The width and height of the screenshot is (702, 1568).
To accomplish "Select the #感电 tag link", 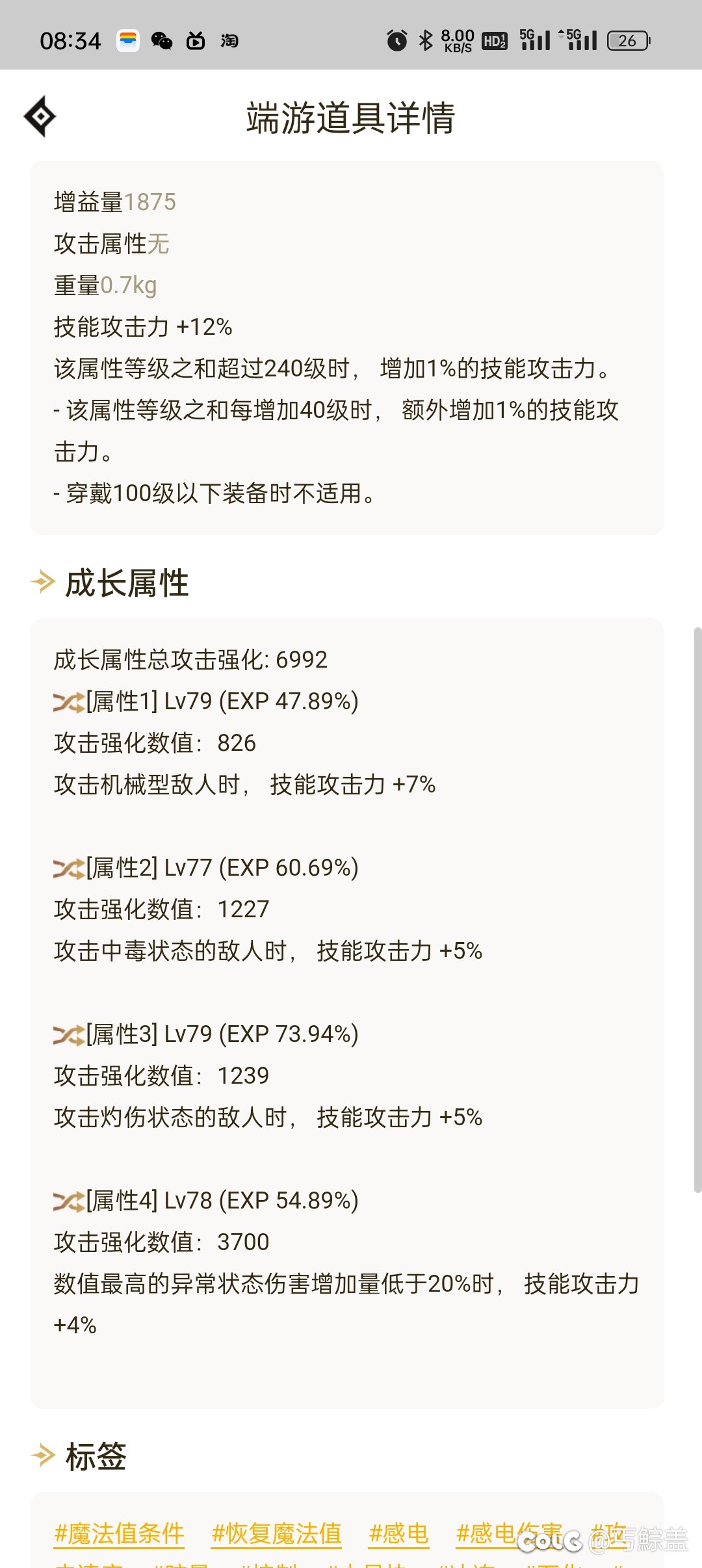I will tap(399, 1534).
